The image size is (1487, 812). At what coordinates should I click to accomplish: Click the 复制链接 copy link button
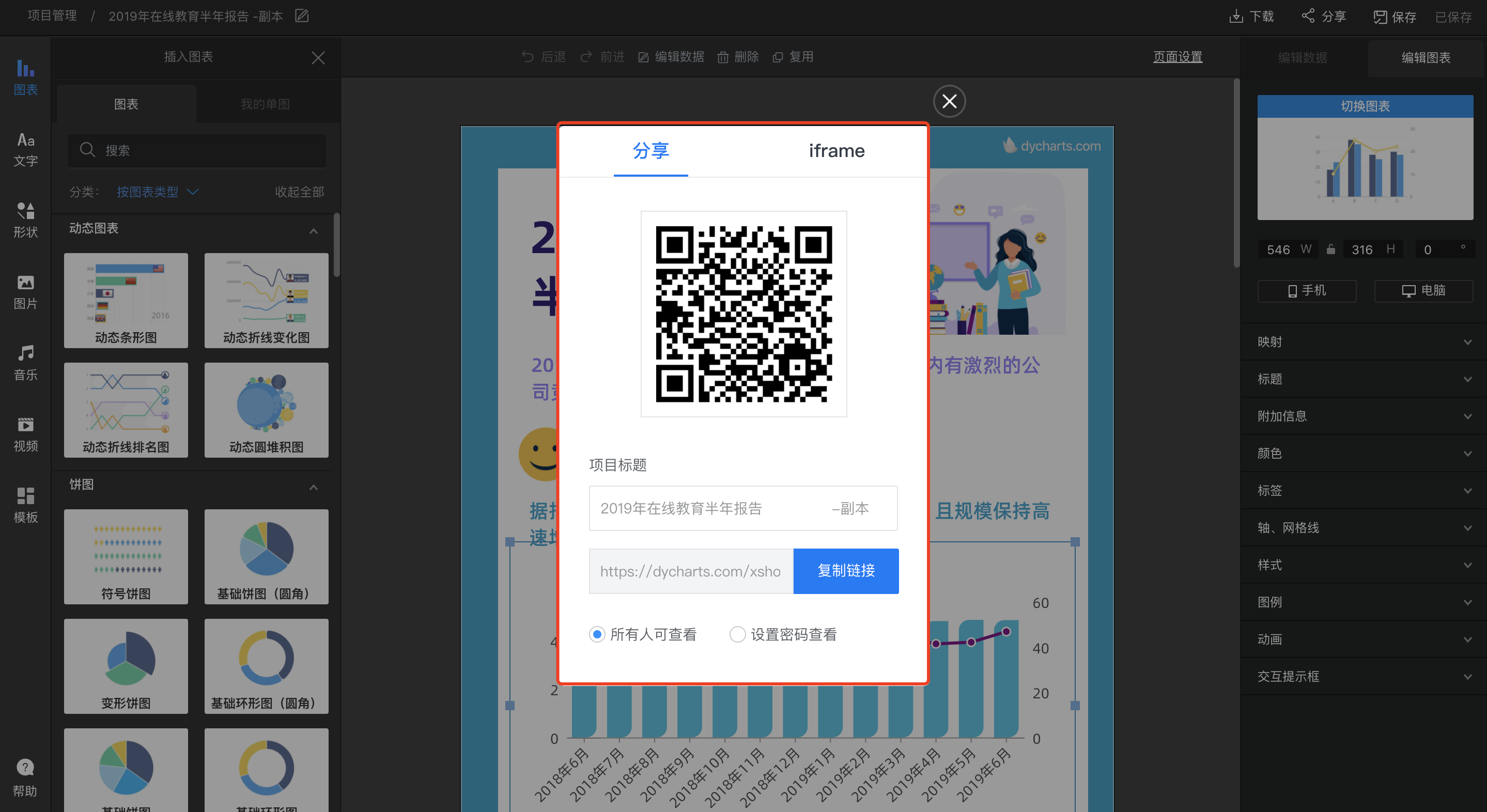846,571
